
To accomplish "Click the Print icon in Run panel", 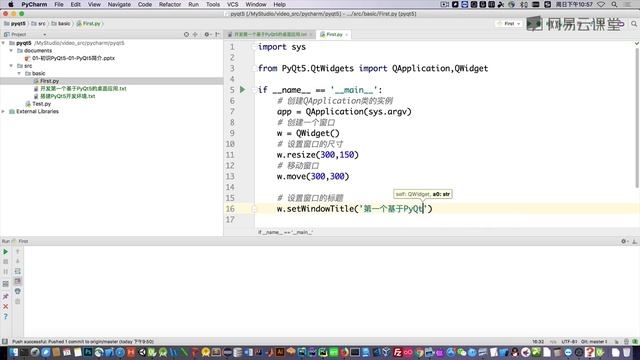I will click(x=18, y=291).
